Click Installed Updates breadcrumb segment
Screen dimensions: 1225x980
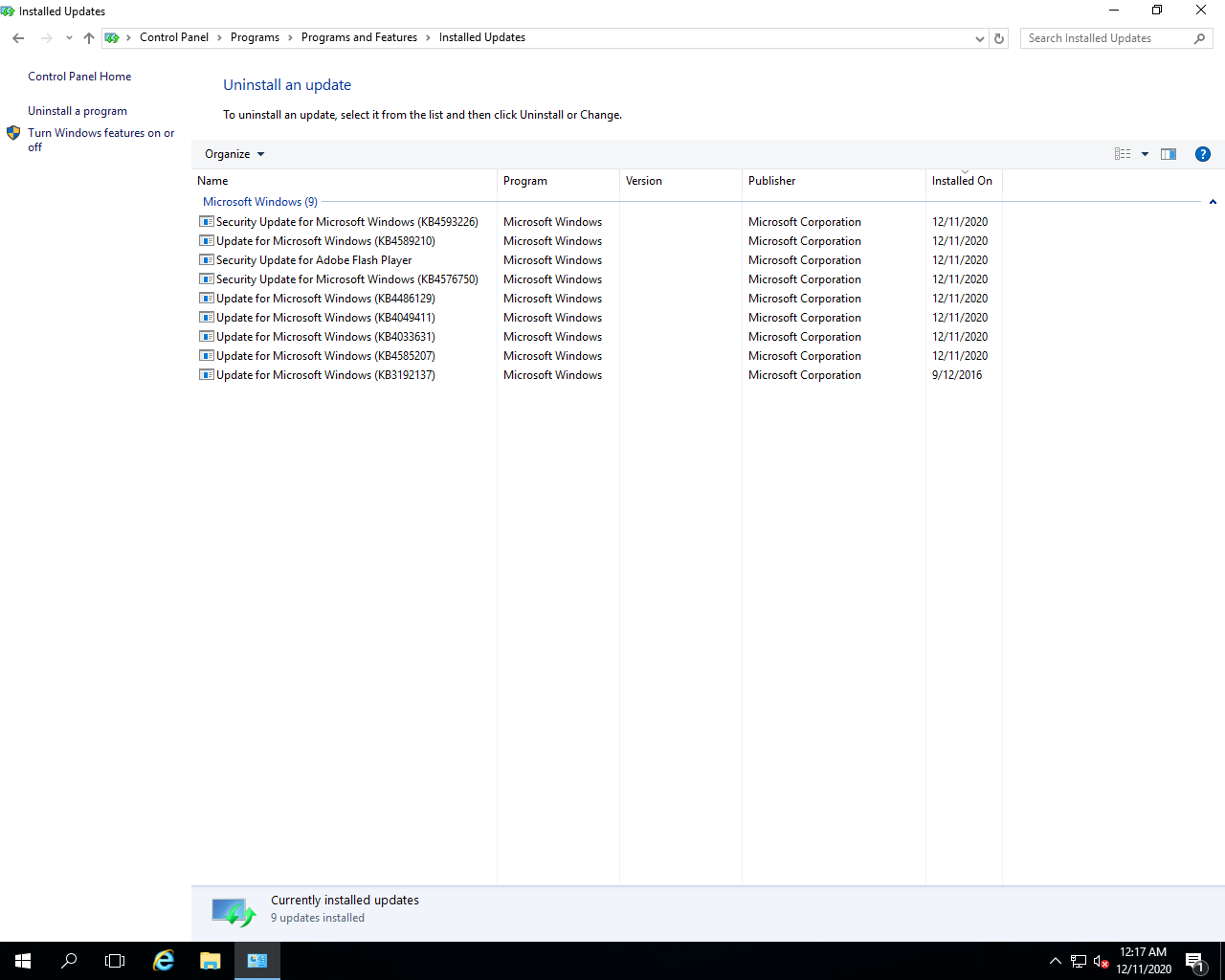482,37
